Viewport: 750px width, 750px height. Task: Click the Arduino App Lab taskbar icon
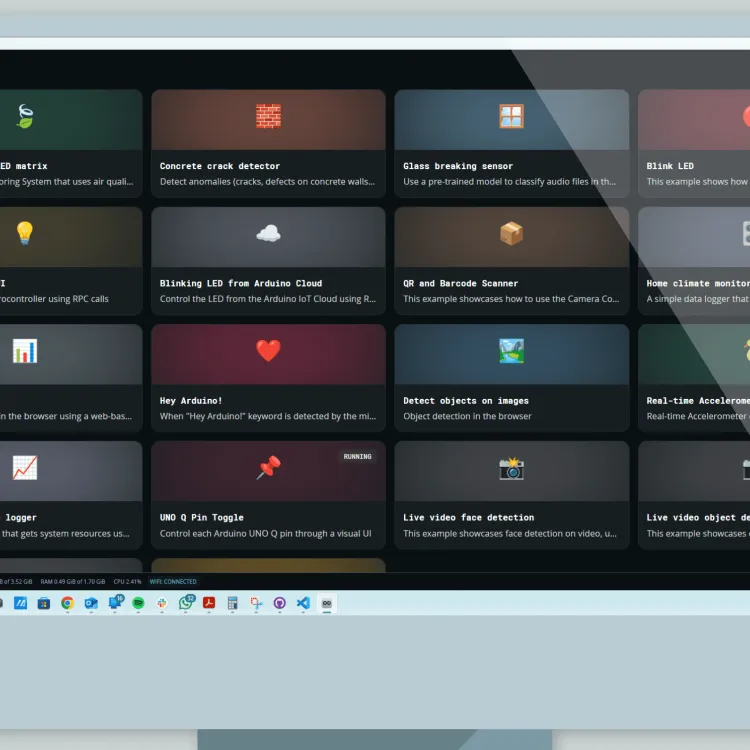(x=327, y=603)
